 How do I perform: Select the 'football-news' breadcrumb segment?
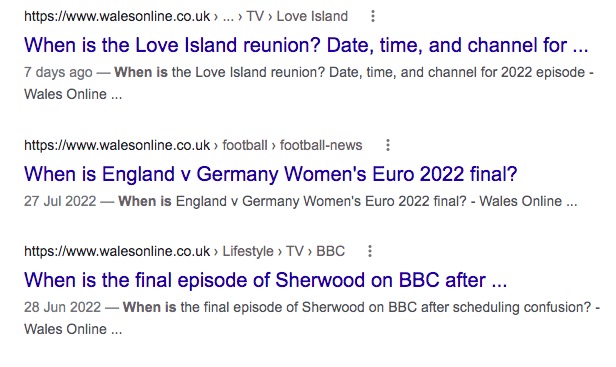[321, 145]
